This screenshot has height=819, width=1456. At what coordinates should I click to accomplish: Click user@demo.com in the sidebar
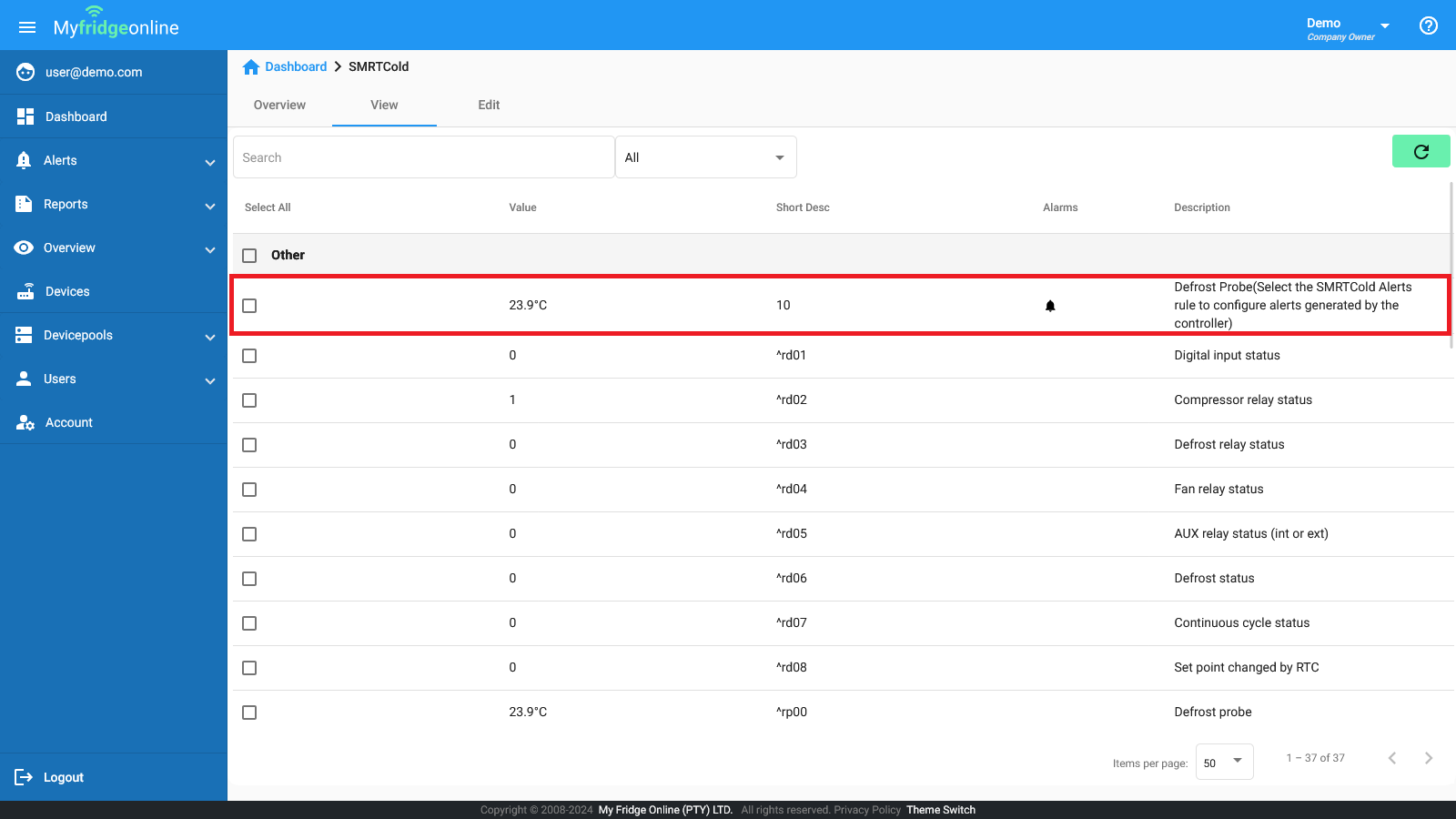tap(94, 72)
